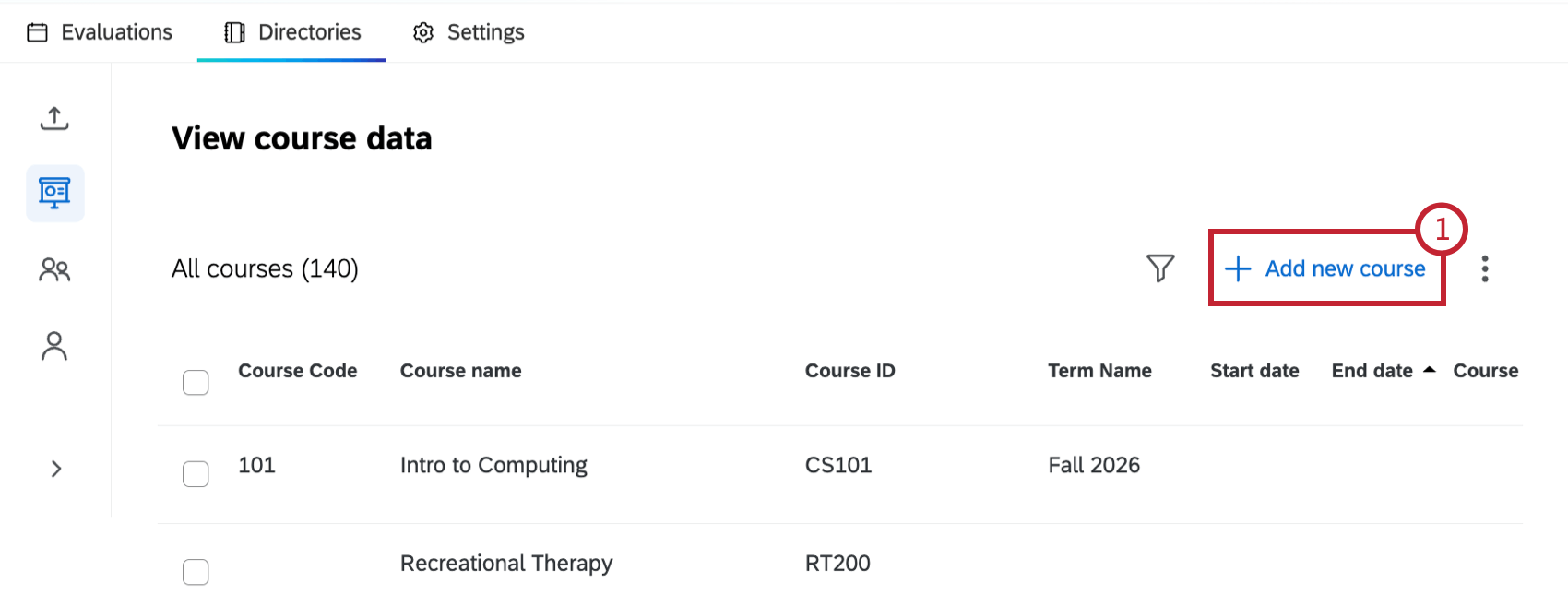Check the checkbox for Intro to Computing
This screenshot has height=607, width=1568.
tap(196, 473)
